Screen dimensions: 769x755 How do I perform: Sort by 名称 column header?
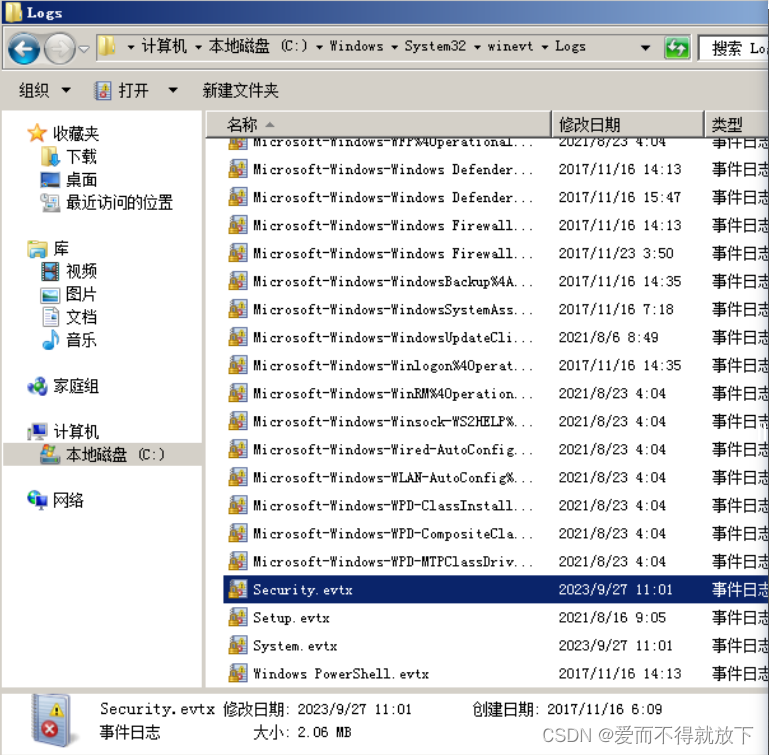pyautogui.click(x=378, y=124)
